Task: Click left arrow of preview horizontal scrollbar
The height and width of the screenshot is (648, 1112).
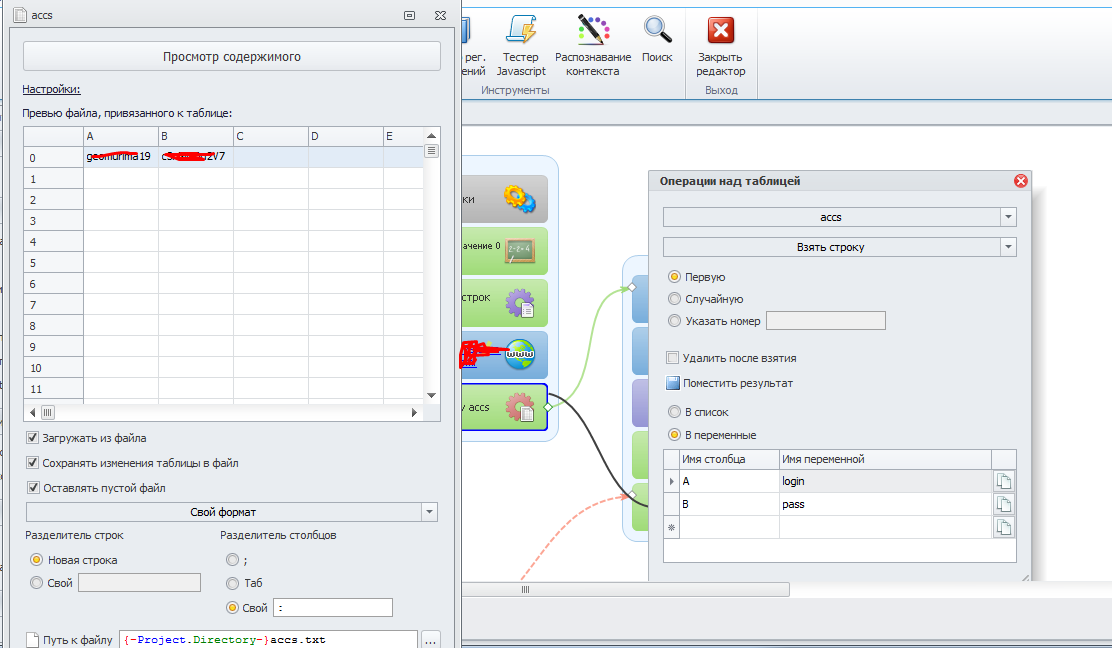Action: [x=33, y=412]
